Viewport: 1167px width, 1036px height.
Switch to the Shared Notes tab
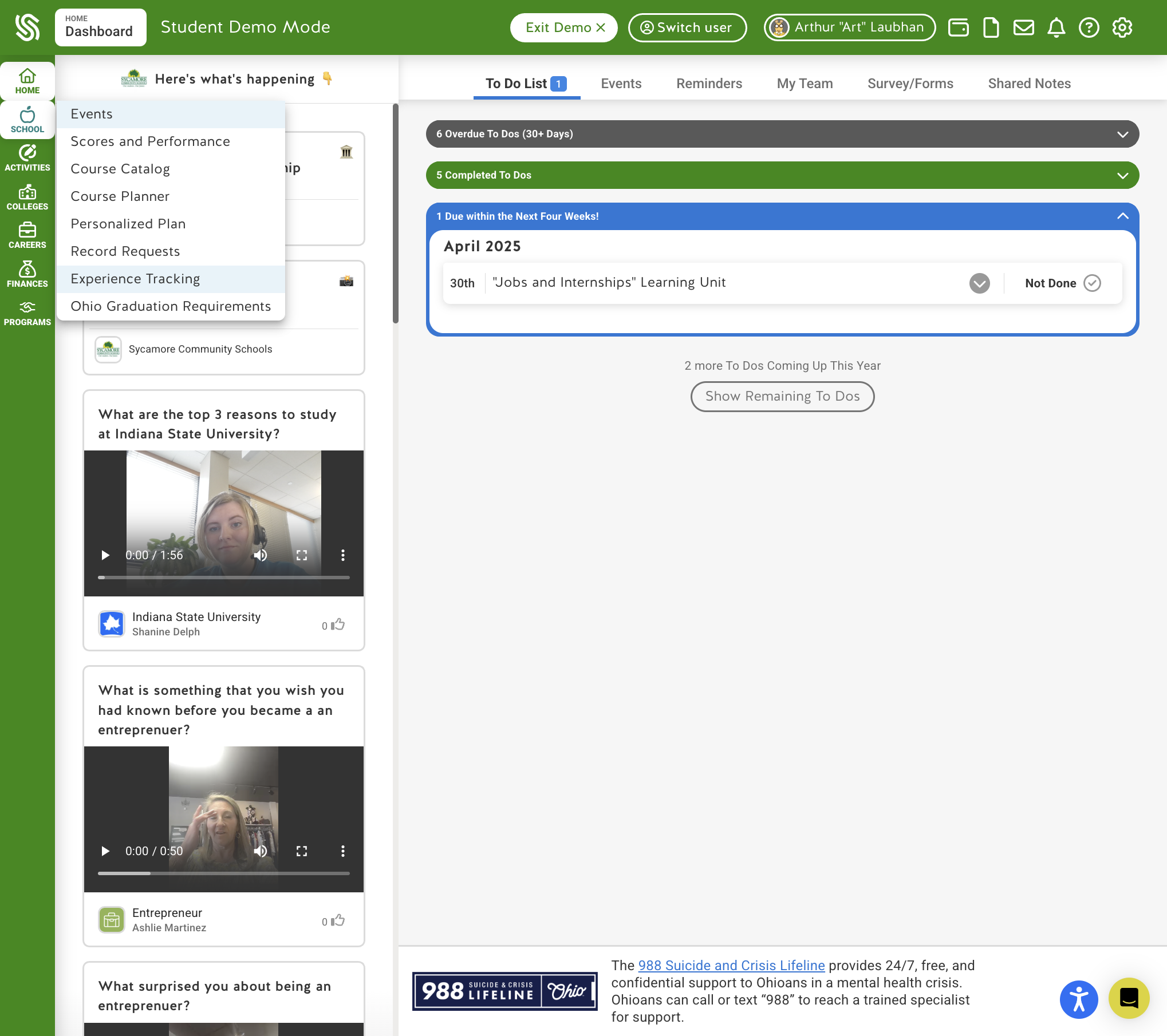click(1029, 84)
